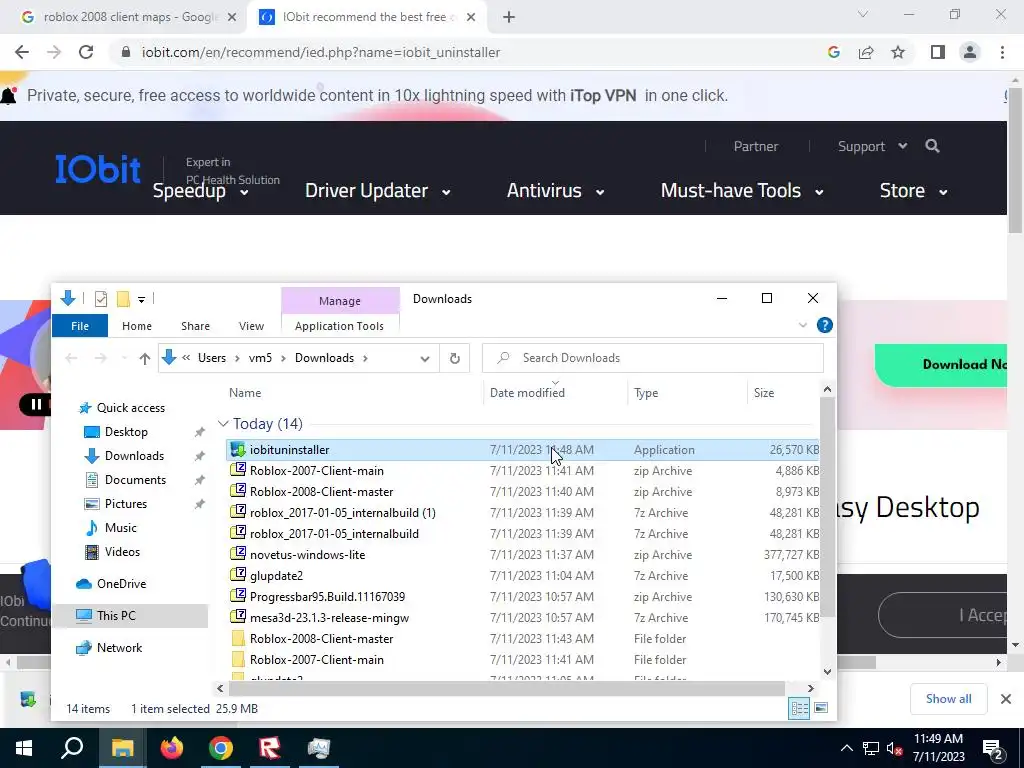Switch to details view layout icon
The height and width of the screenshot is (768, 1024).
coord(799,709)
